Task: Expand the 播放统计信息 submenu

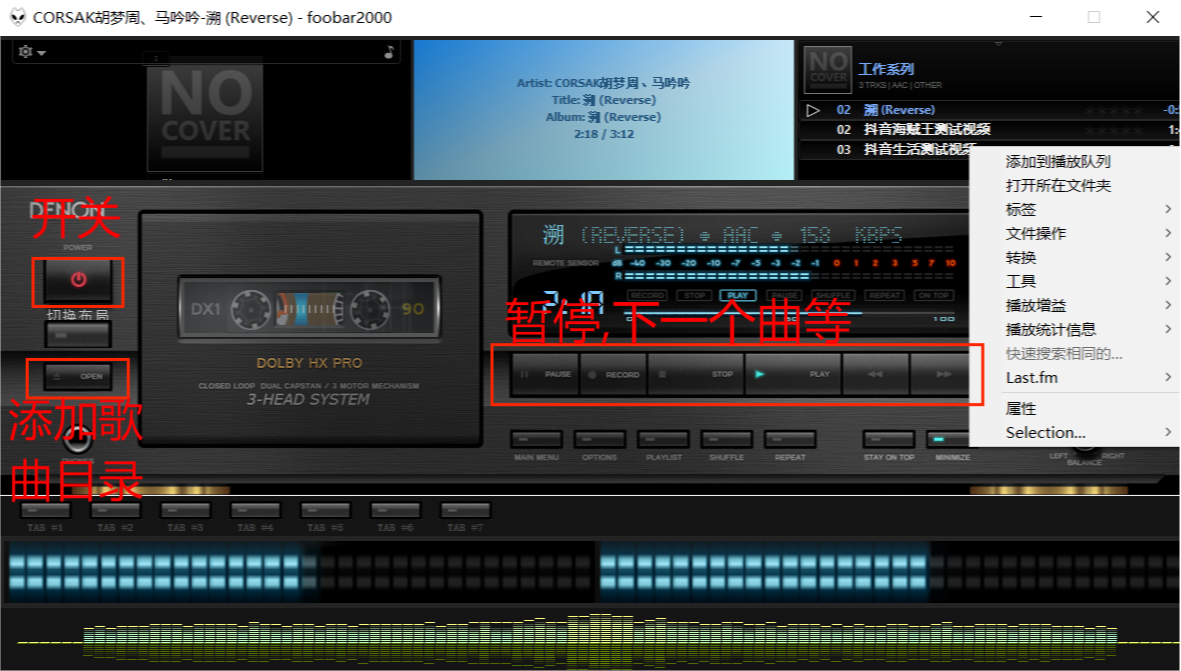Action: (1075, 330)
